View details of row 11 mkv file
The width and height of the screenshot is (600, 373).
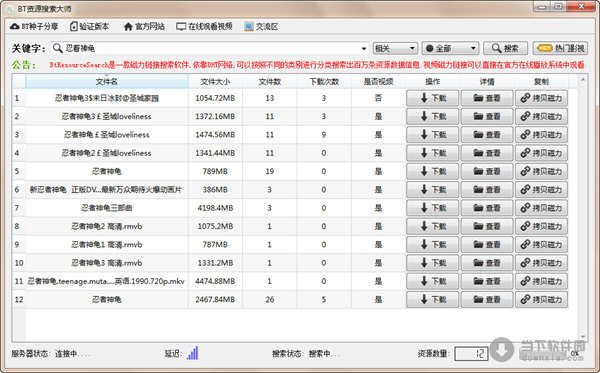(487, 281)
